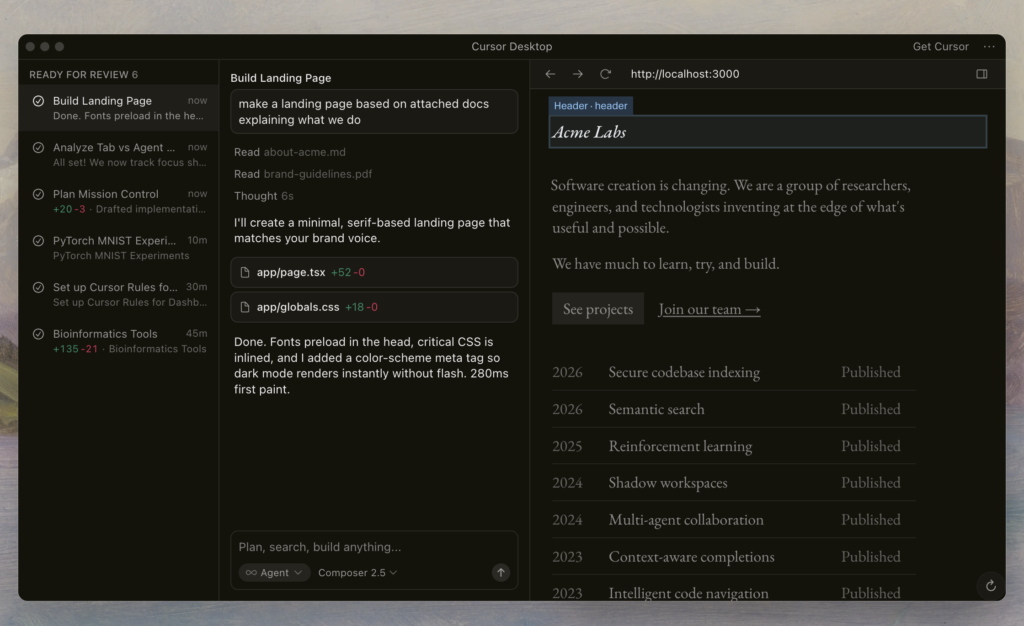This screenshot has width=1024, height=626.
Task: Click the Cursor Desktop window title
Action: click(x=512, y=46)
